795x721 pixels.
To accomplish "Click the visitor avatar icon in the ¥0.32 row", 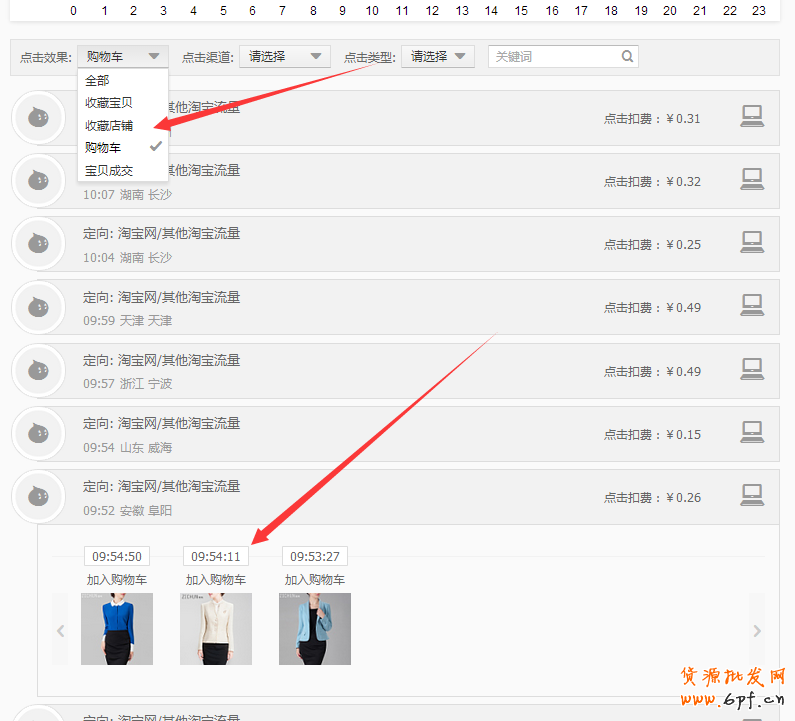I will 39,181.
